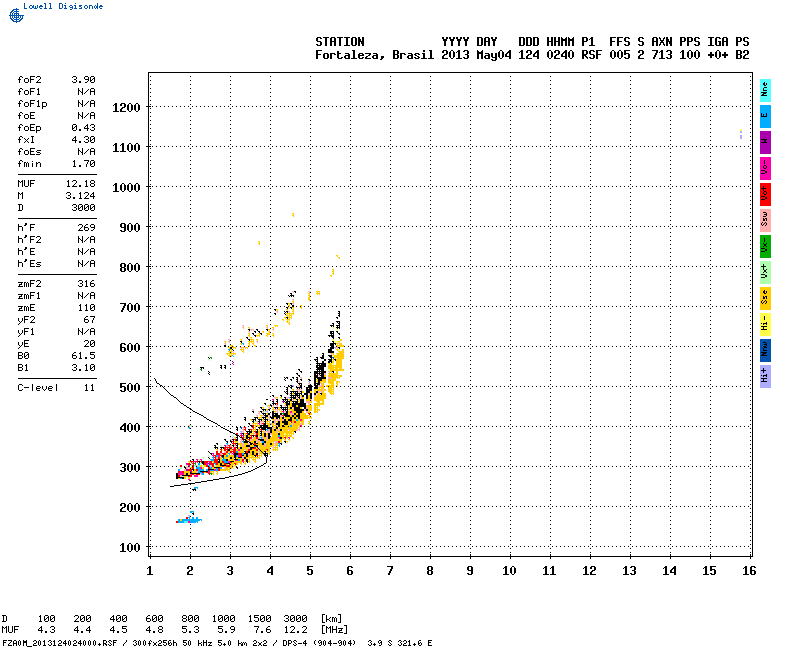Click the distance table entry 1500

tap(259, 618)
